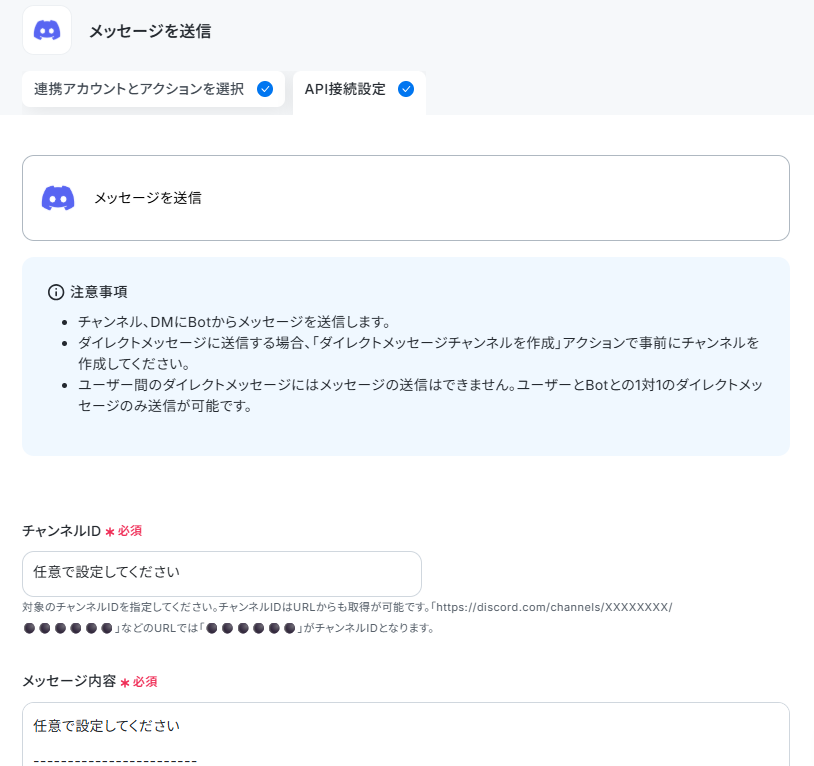Image resolution: width=814 pixels, height=766 pixels.
Task: Click the help text がチャンネルIDとなります
Action: click(369, 628)
